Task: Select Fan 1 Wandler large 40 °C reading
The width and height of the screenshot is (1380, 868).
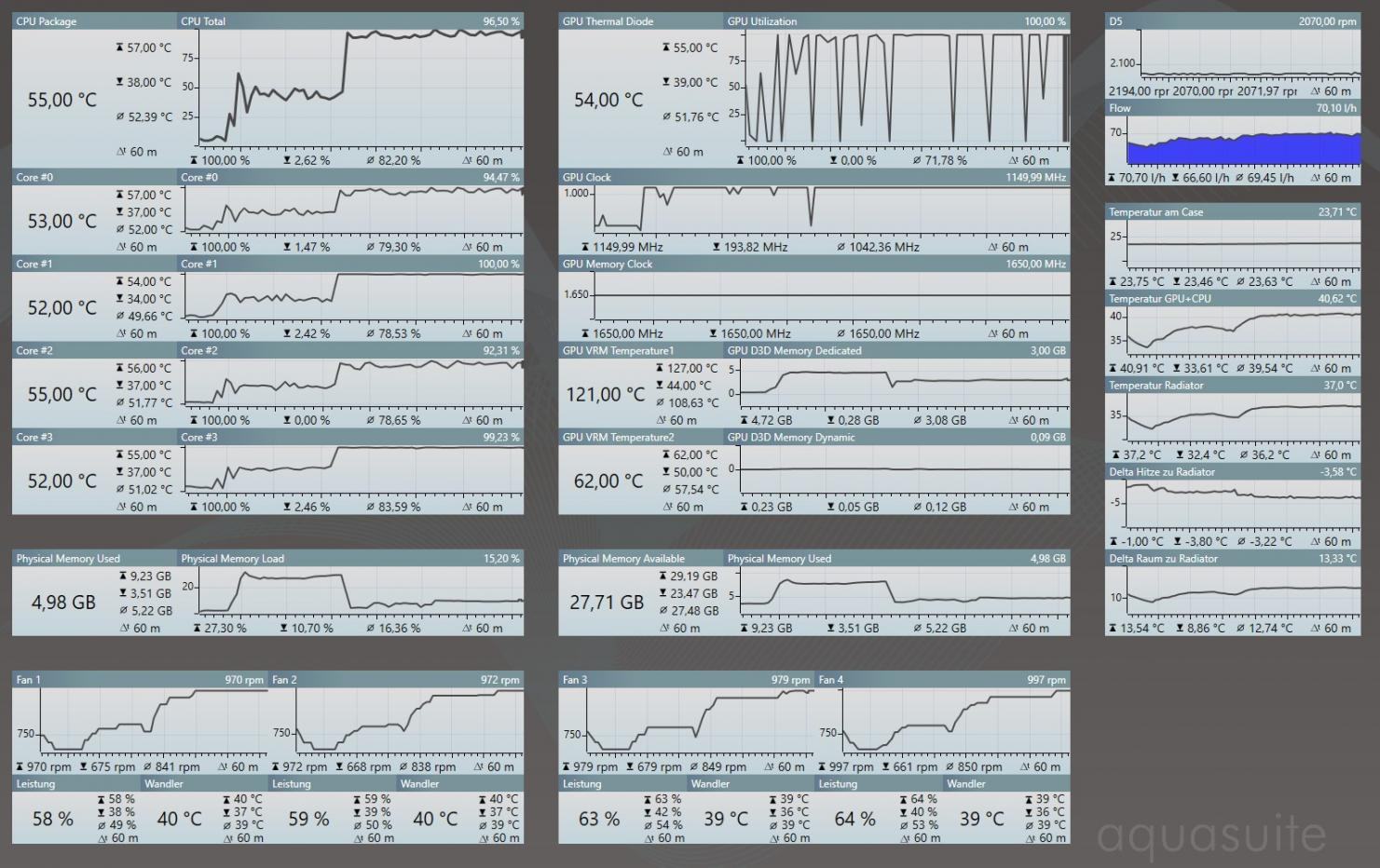Action: [179, 819]
